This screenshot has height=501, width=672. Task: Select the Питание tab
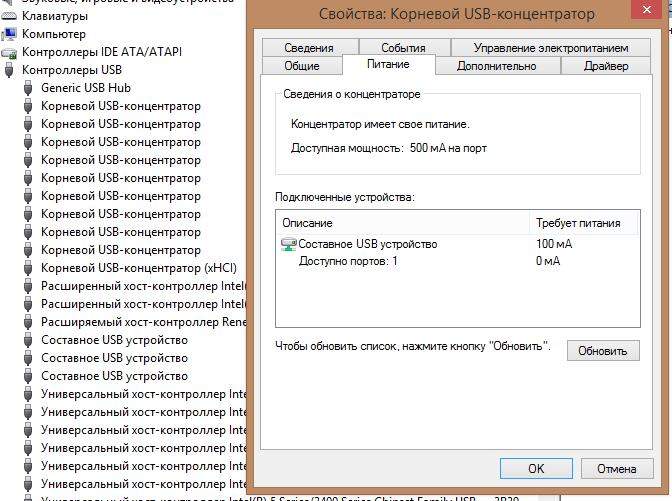388,66
